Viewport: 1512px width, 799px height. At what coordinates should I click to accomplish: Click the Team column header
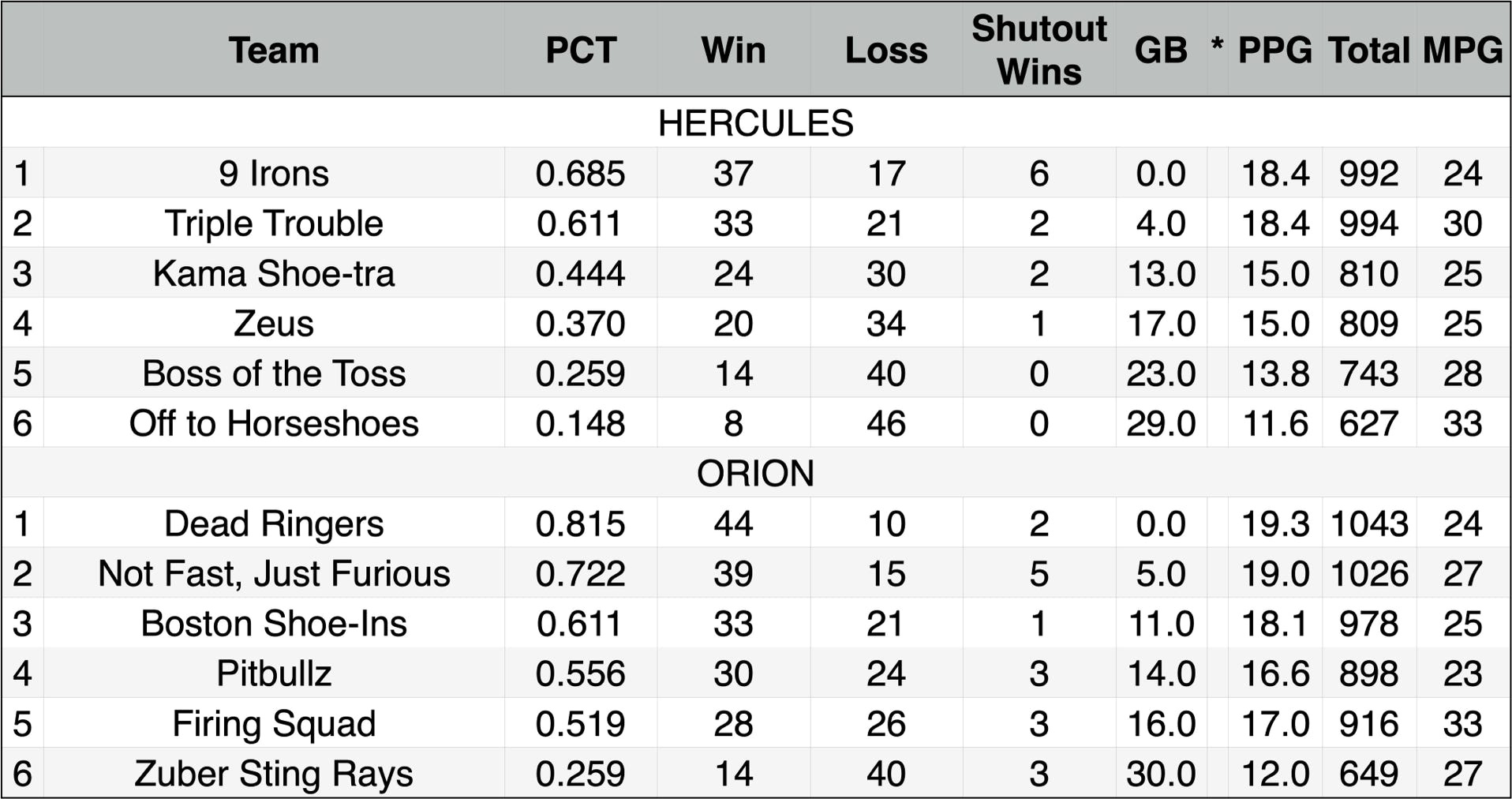coord(274,51)
